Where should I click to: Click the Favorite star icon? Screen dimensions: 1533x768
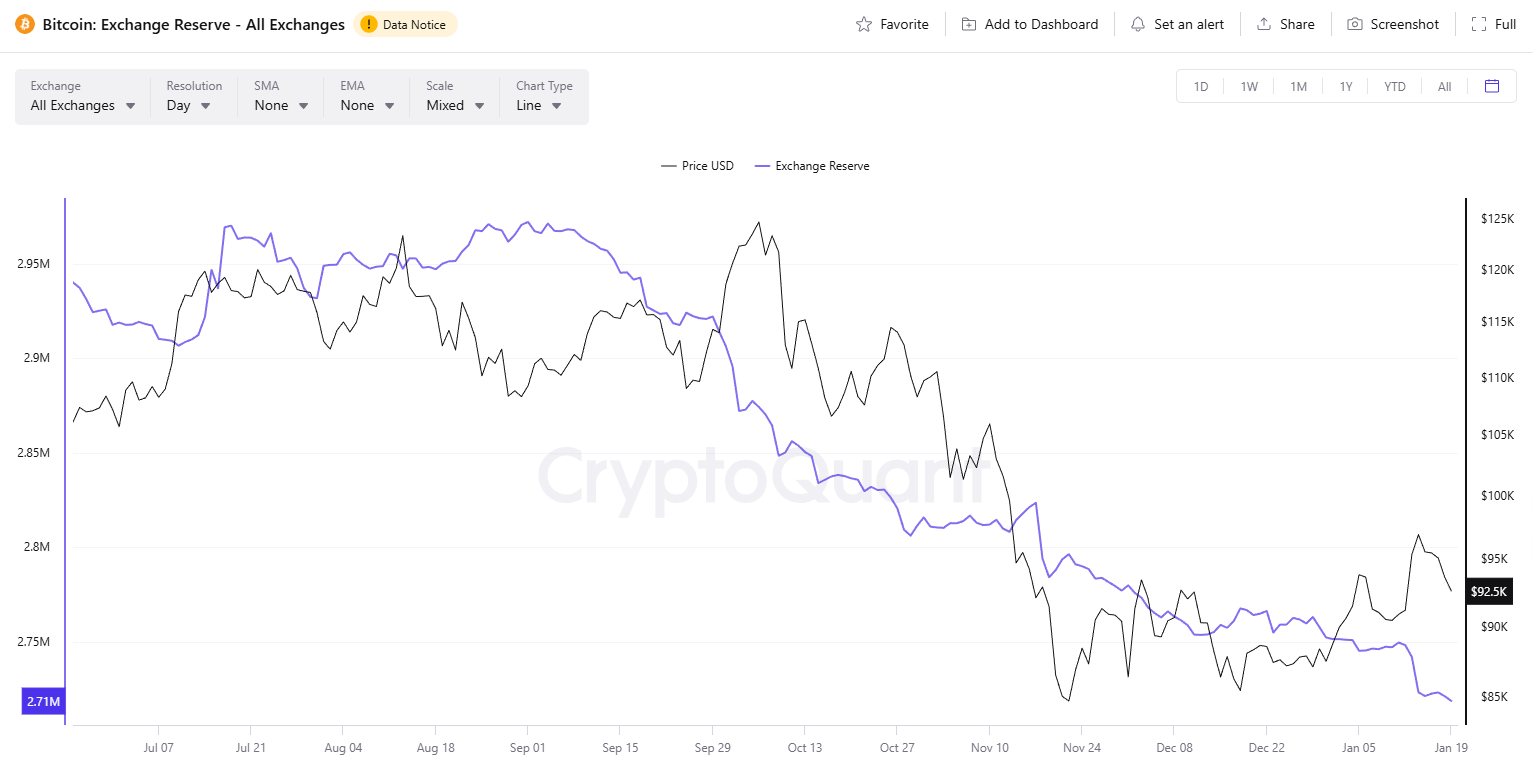864,24
